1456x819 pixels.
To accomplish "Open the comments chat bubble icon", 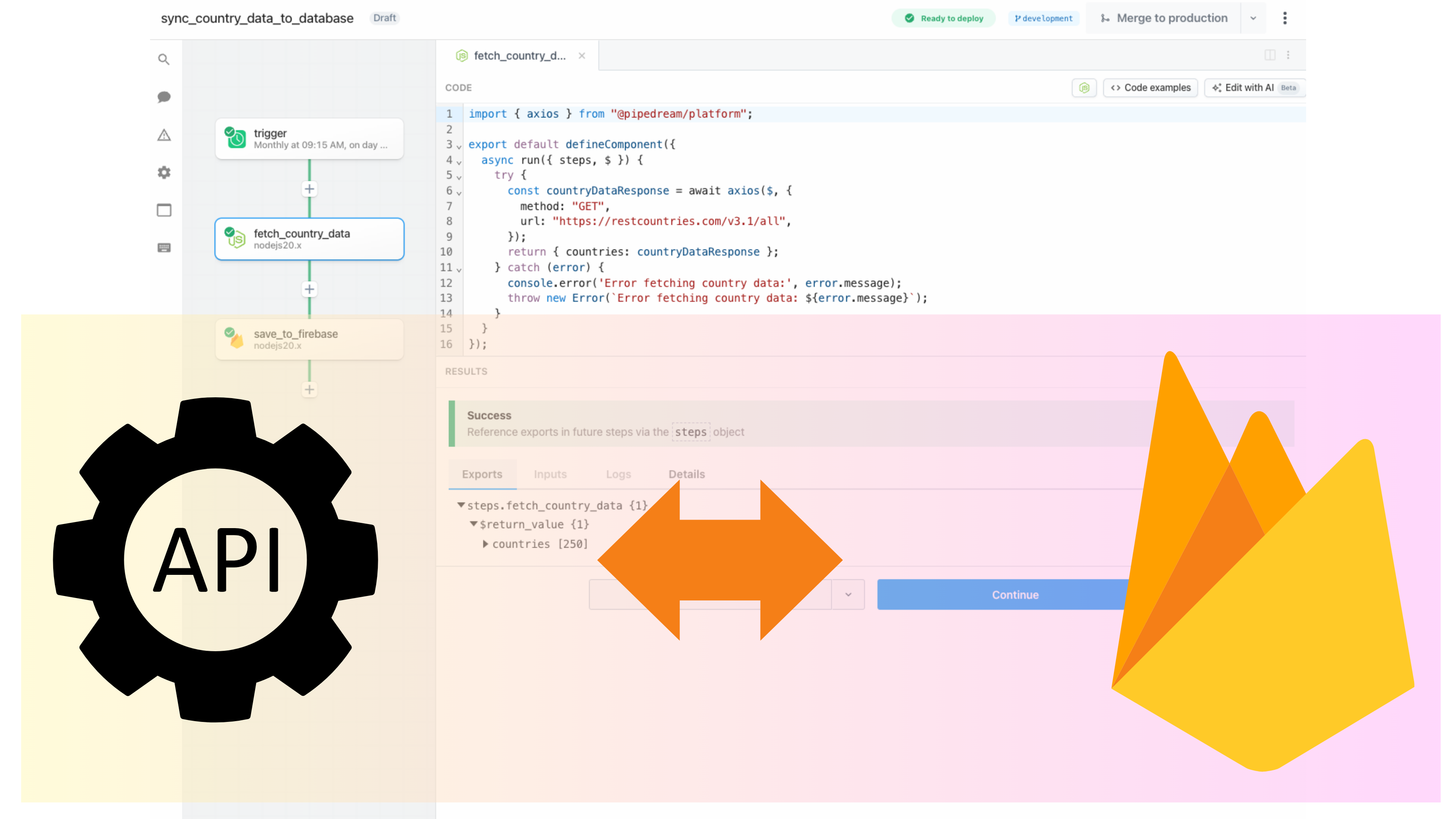I will click(164, 97).
